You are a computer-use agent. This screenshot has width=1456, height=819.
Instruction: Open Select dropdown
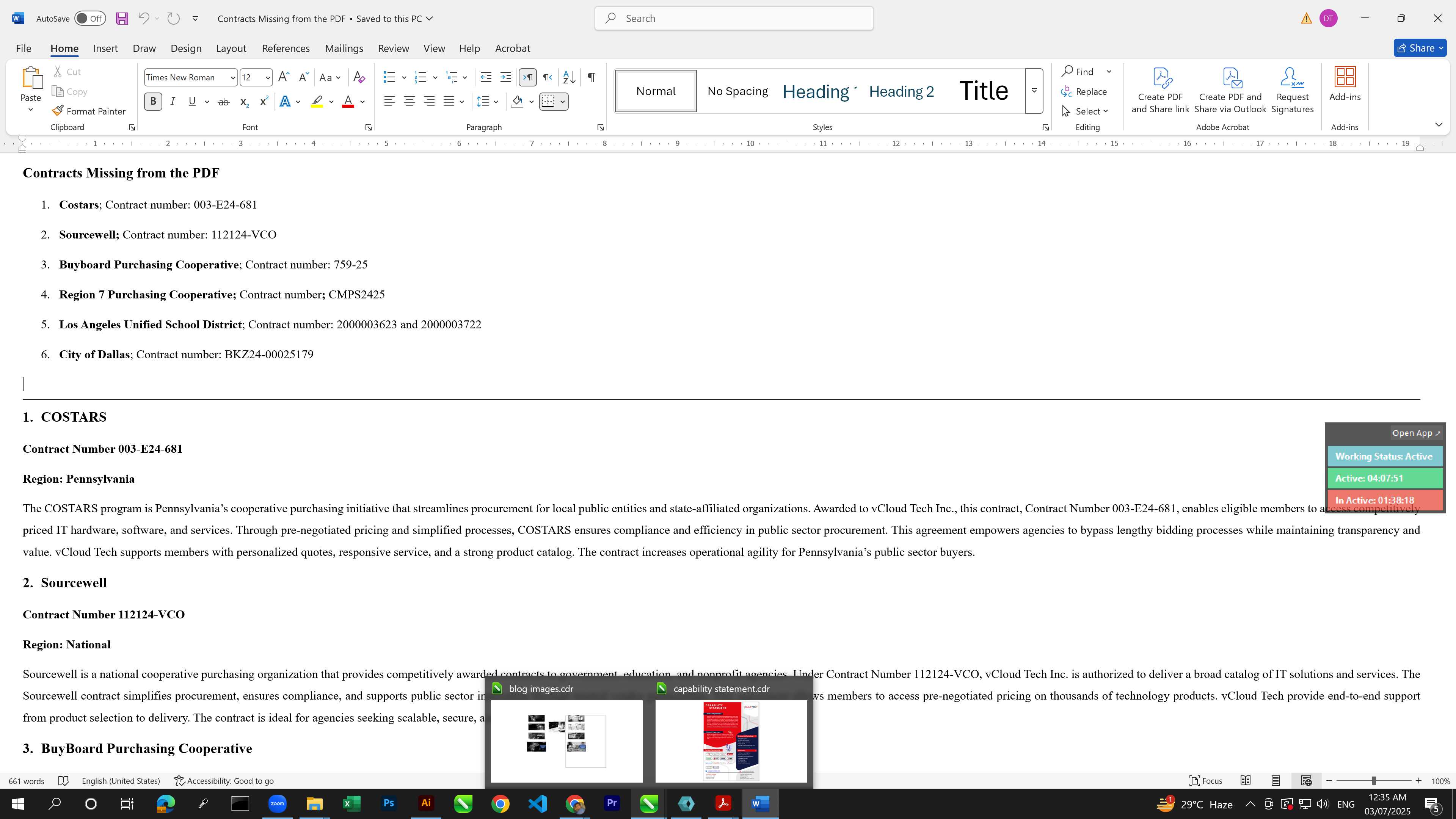[x=1085, y=111]
